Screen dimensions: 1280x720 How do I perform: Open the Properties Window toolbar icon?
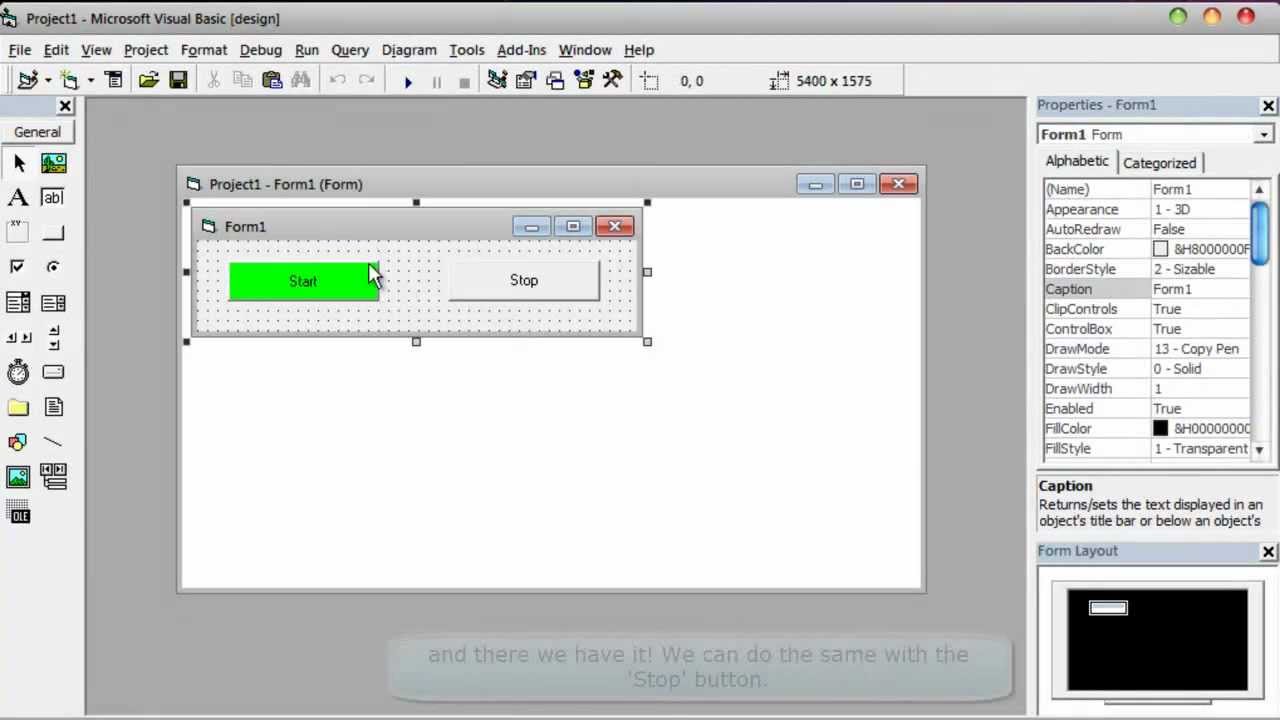click(526, 81)
